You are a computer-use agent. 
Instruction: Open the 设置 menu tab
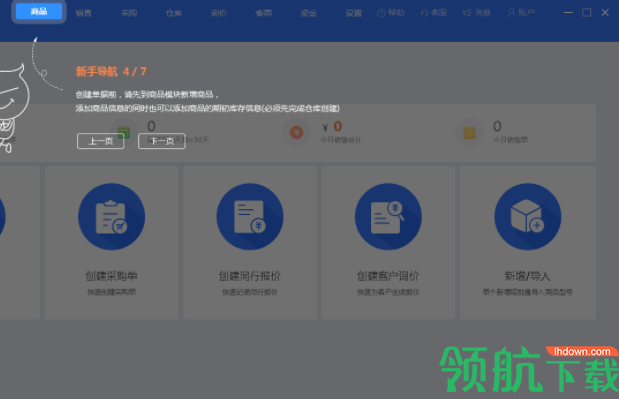pyautogui.click(x=354, y=13)
